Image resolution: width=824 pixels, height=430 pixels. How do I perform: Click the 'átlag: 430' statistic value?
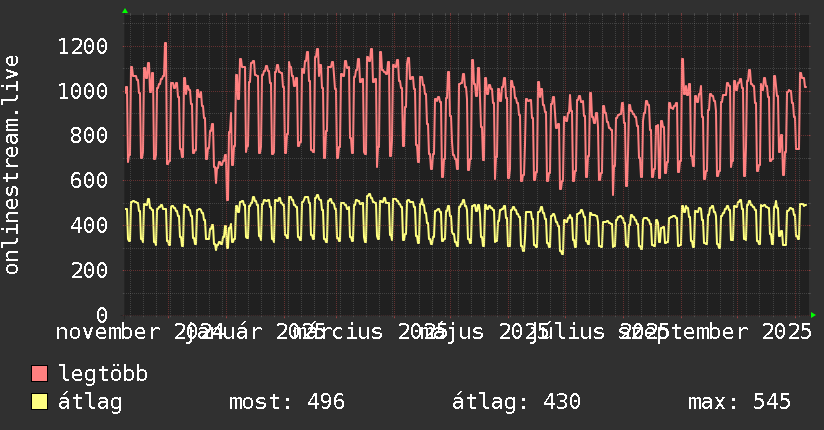click(x=516, y=402)
